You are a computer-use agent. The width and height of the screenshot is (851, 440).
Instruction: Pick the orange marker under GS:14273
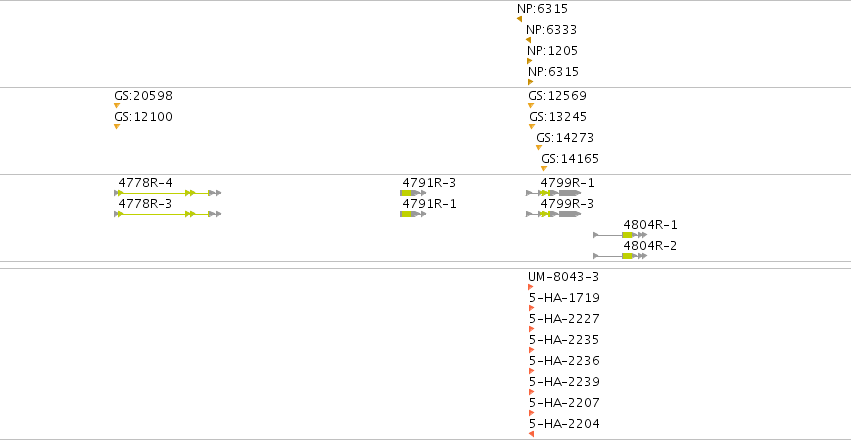[x=539, y=148]
